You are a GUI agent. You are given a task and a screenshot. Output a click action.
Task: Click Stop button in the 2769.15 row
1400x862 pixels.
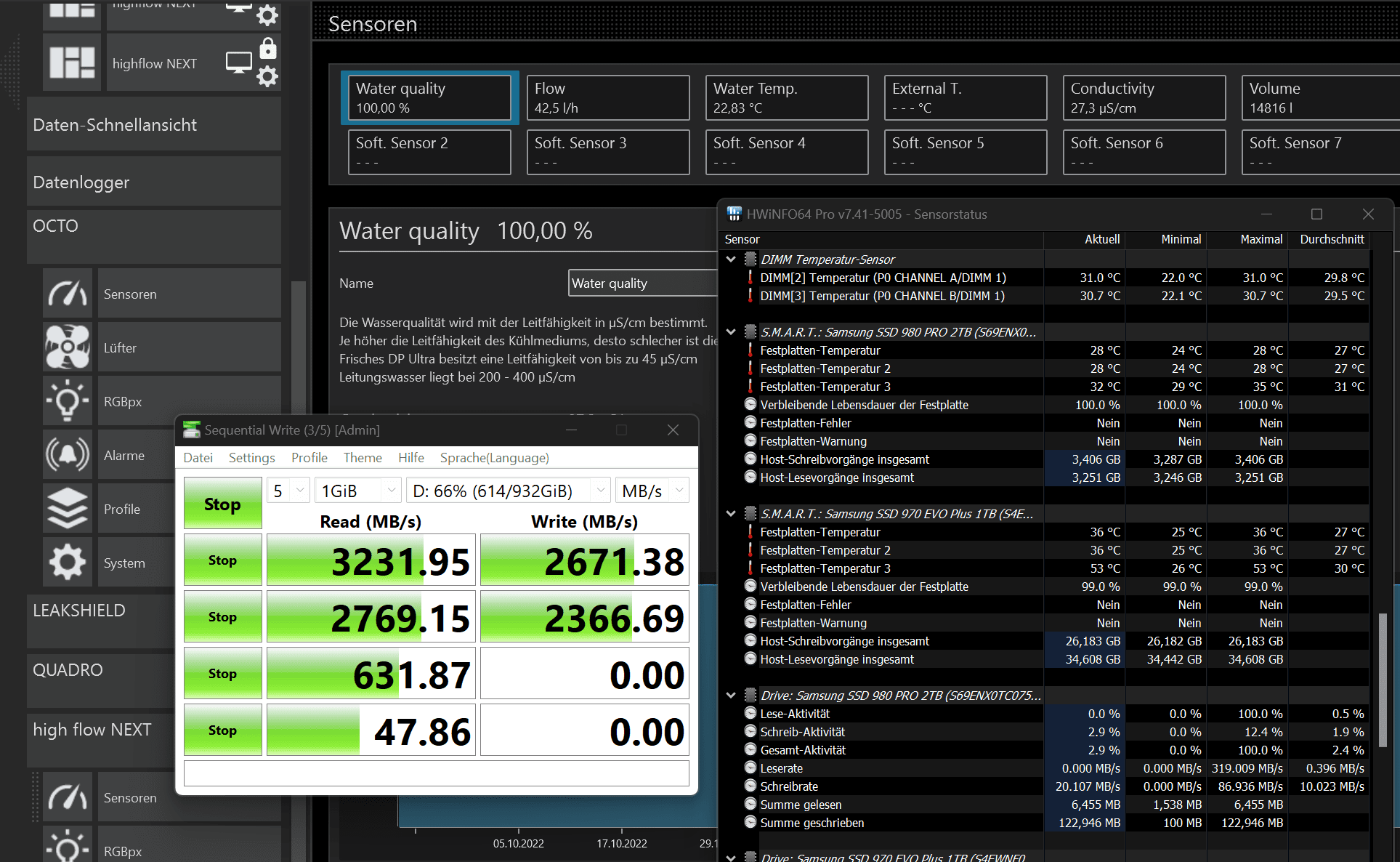pos(222,616)
